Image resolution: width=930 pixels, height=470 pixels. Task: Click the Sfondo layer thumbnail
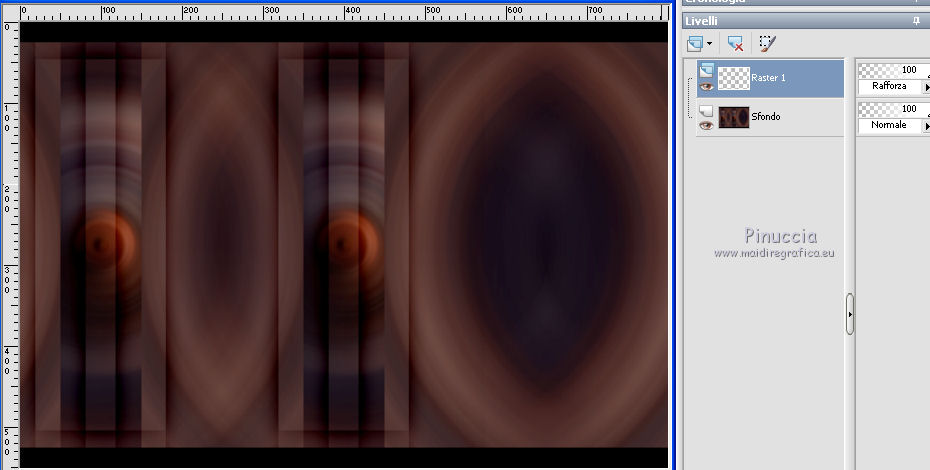coord(734,117)
